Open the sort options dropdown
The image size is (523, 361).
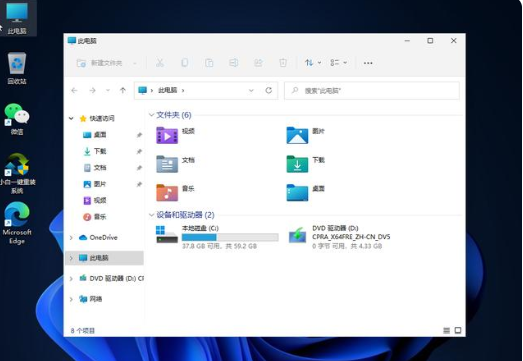(x=313, y=63)
